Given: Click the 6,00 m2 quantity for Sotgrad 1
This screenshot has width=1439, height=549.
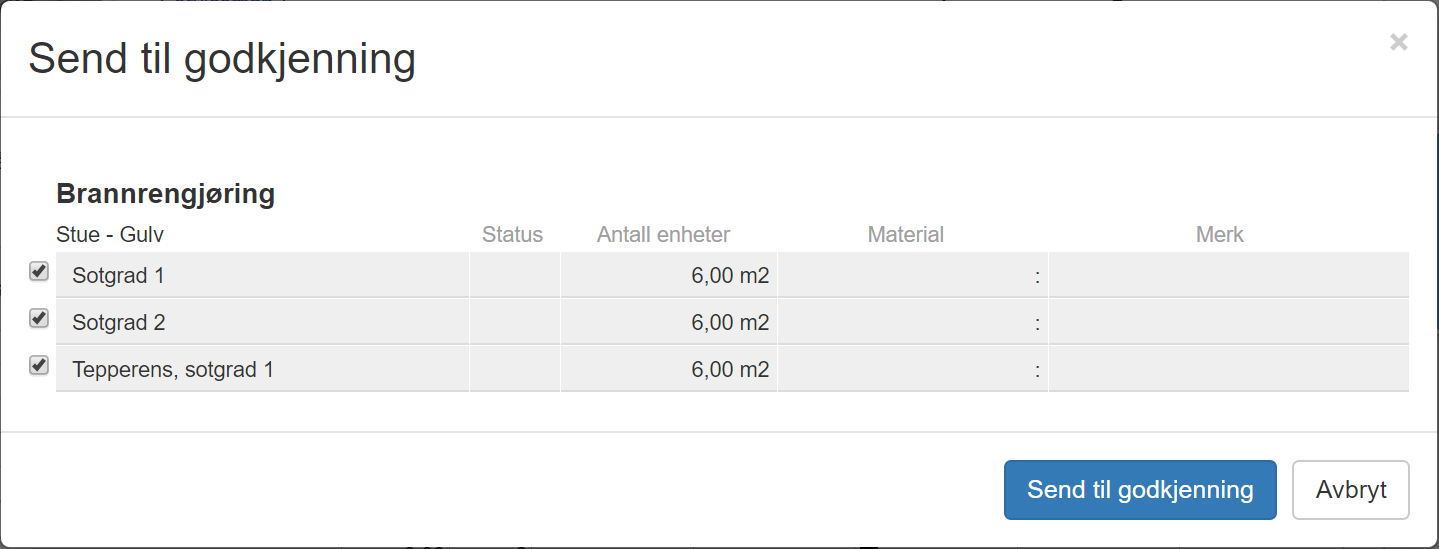Looking at the screenshot, I should coord(729,275).
